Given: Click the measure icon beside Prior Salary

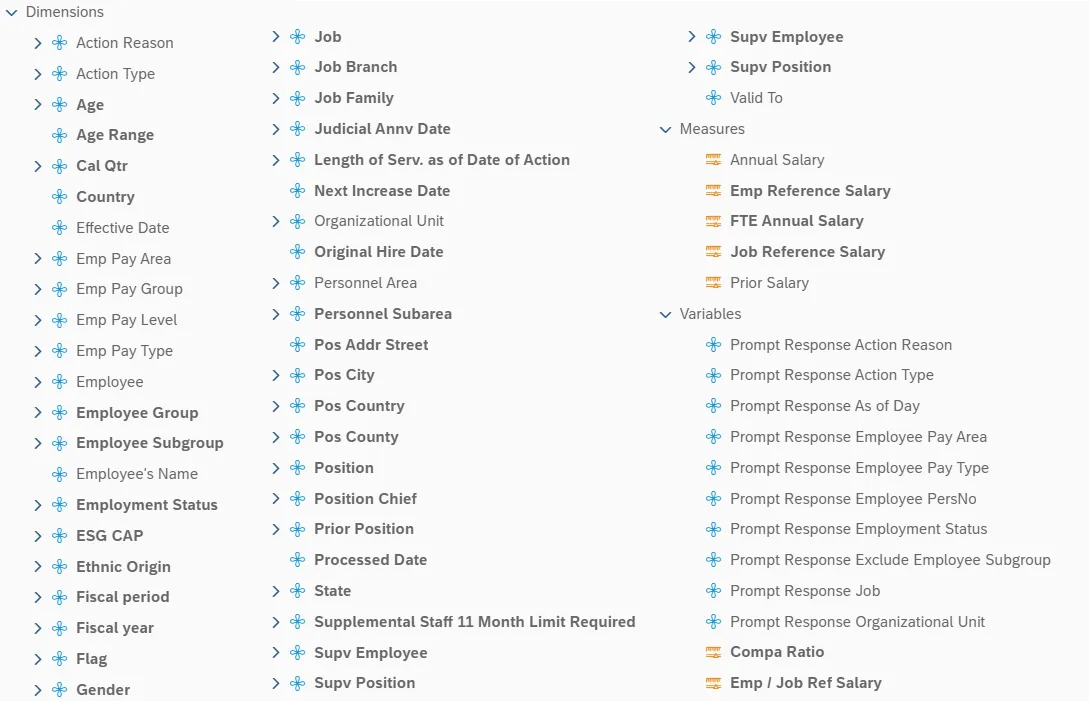Looking at the screenshot, I should [713, 283].
